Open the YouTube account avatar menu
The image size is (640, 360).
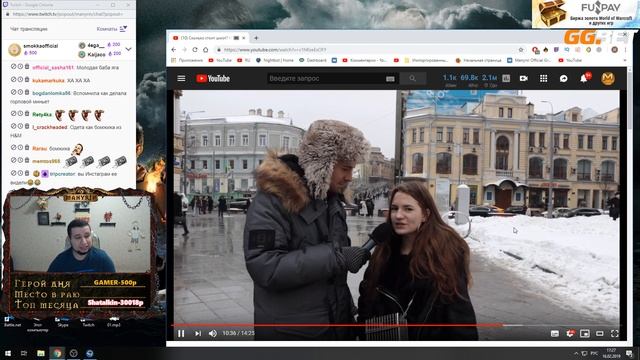(608, 78)
